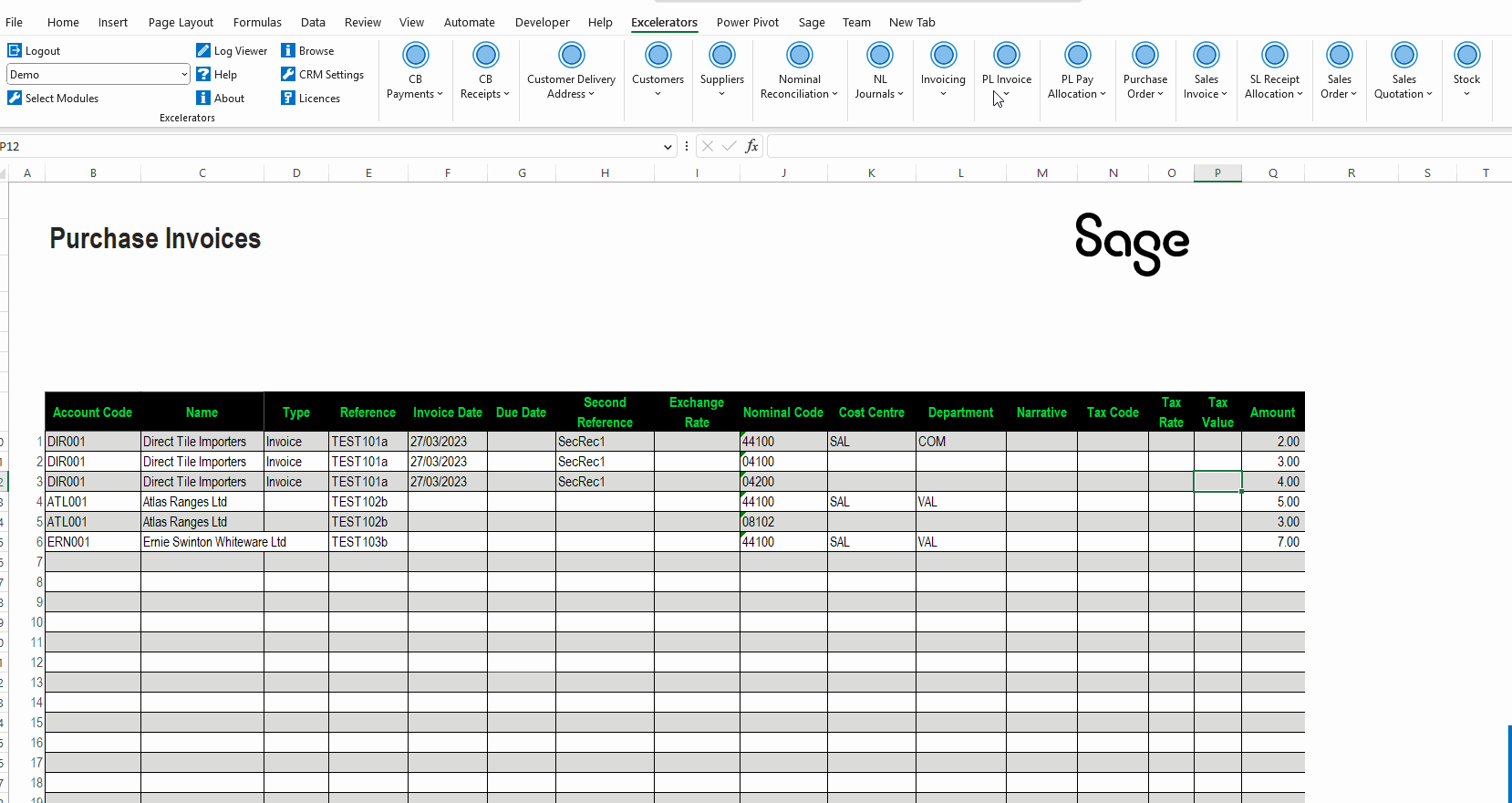Open the Log Viewer
The image size is (1512, 803).
232,51
